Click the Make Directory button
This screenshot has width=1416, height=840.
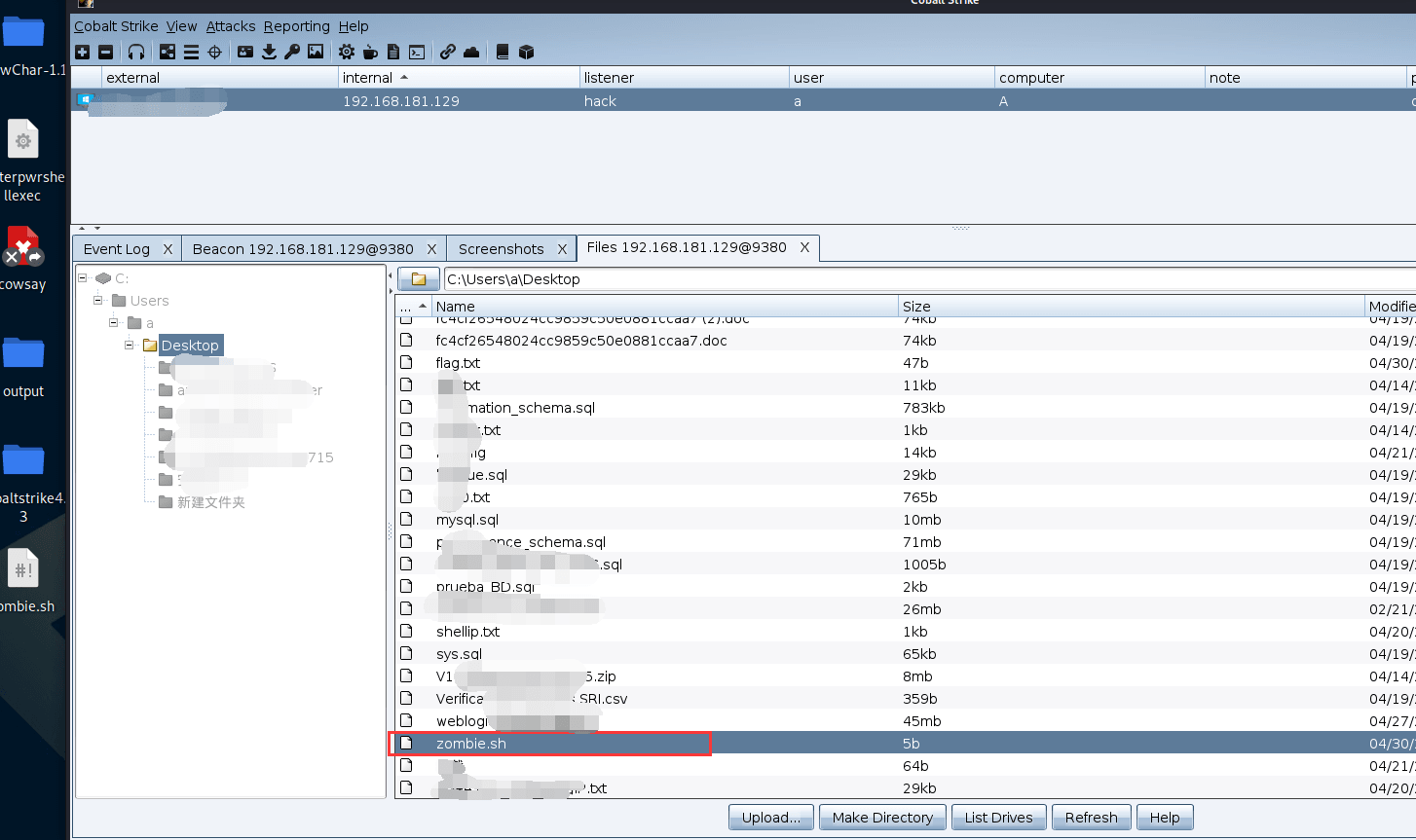tap(882, 817)
